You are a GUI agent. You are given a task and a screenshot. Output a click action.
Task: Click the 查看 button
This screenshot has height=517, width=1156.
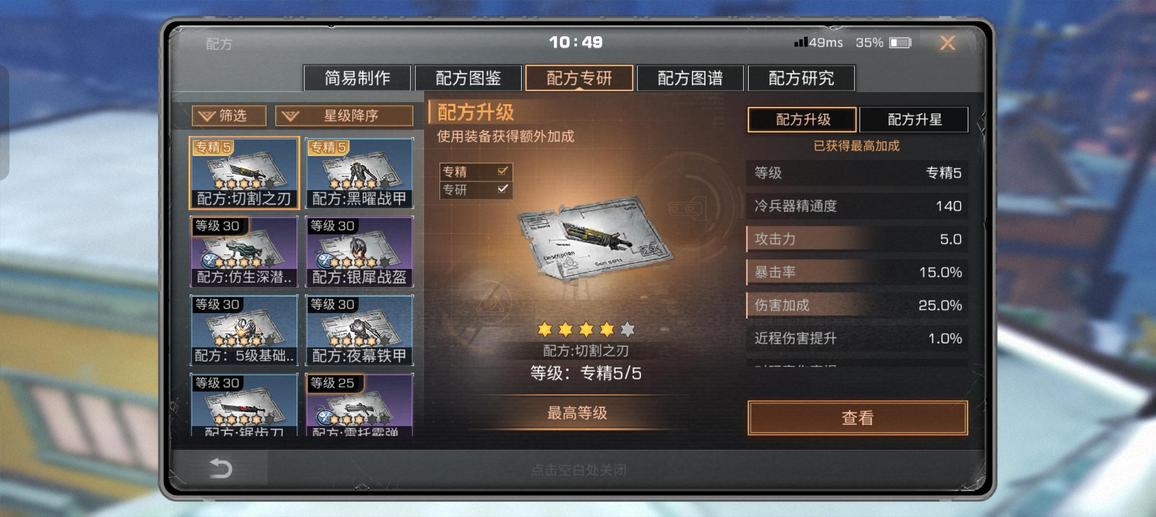click(857, 418)
